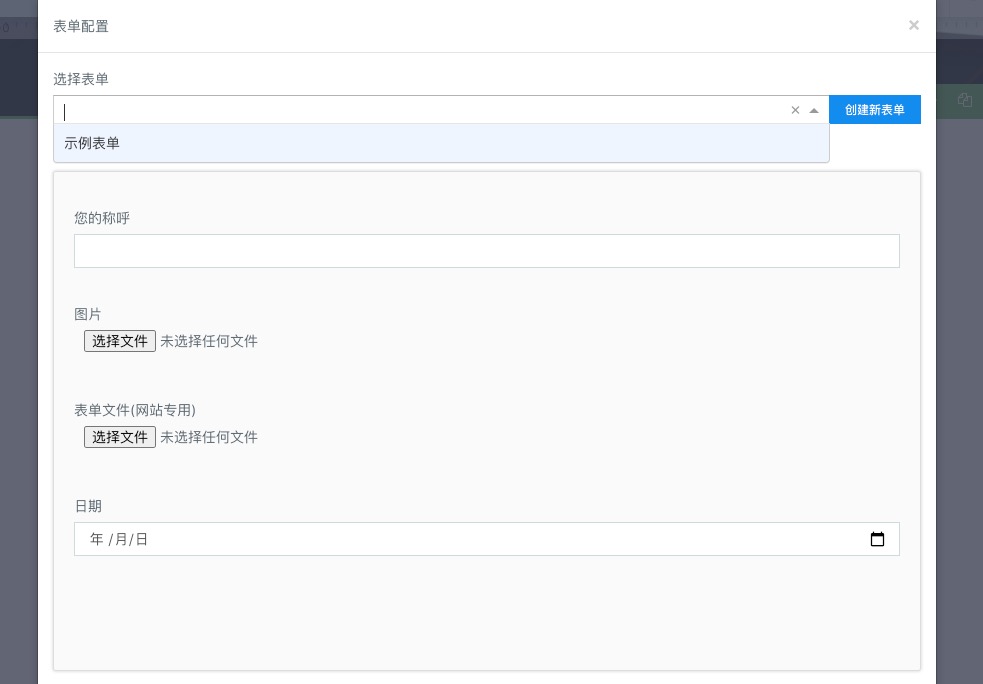Collapse the 选择表单 dropdown arrow
Screen dimensions: 983x684
pyautogui.click(x=814, y=110)
